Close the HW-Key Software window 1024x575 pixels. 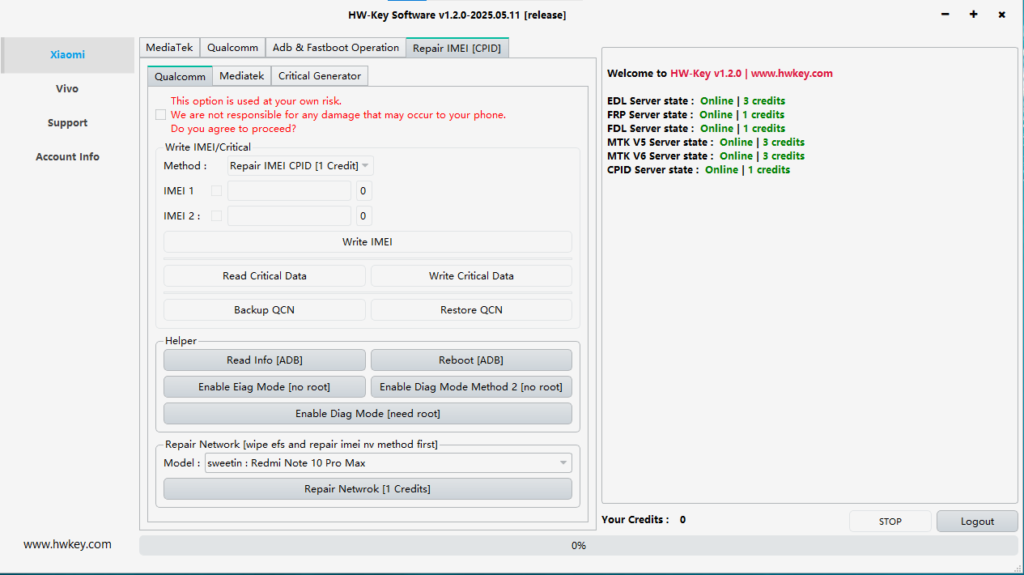coord(1002,14)
